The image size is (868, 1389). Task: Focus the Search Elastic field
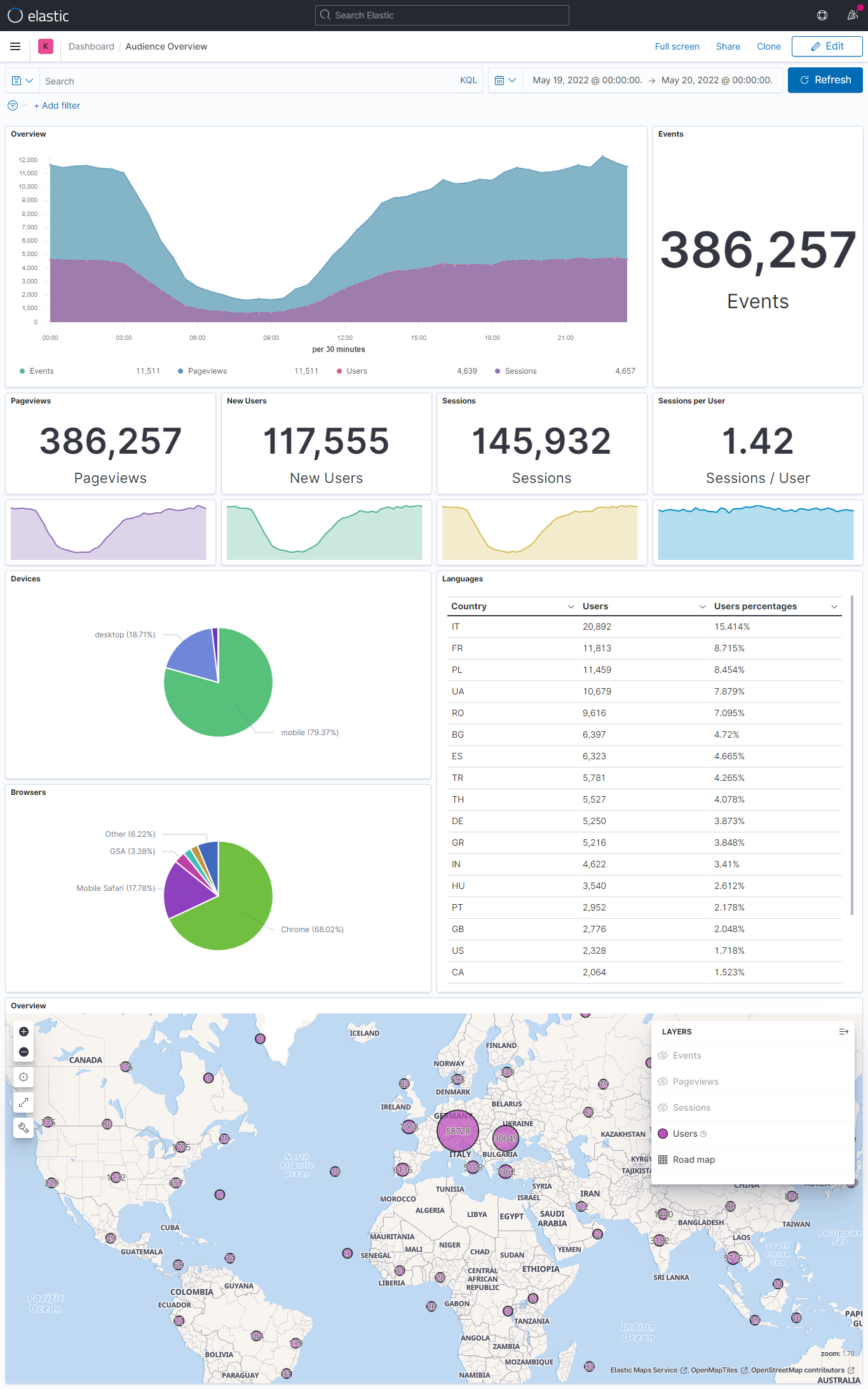[442, 15]
